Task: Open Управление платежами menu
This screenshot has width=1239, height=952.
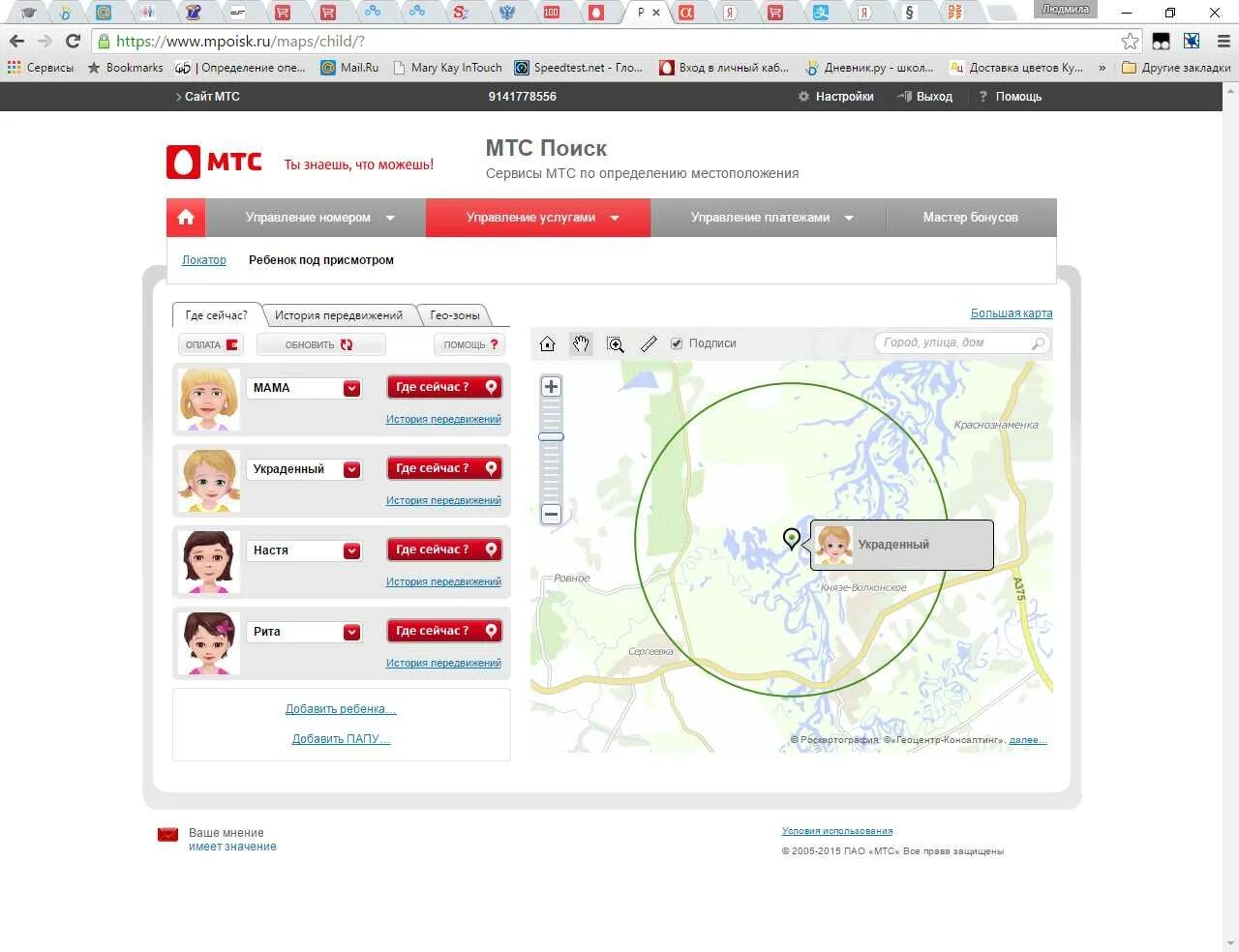Action: pos(769,218)
